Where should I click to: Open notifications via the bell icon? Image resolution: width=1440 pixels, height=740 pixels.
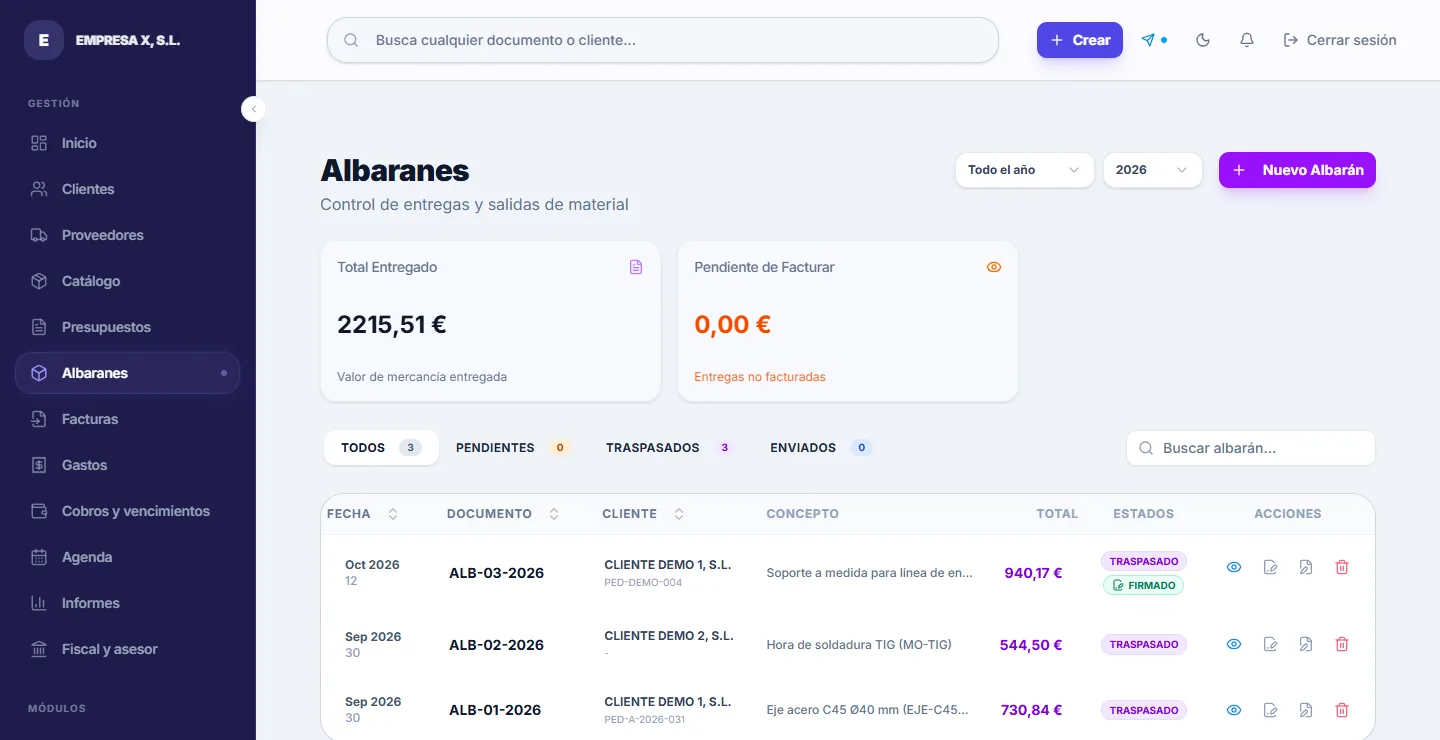click(1247, 40)
